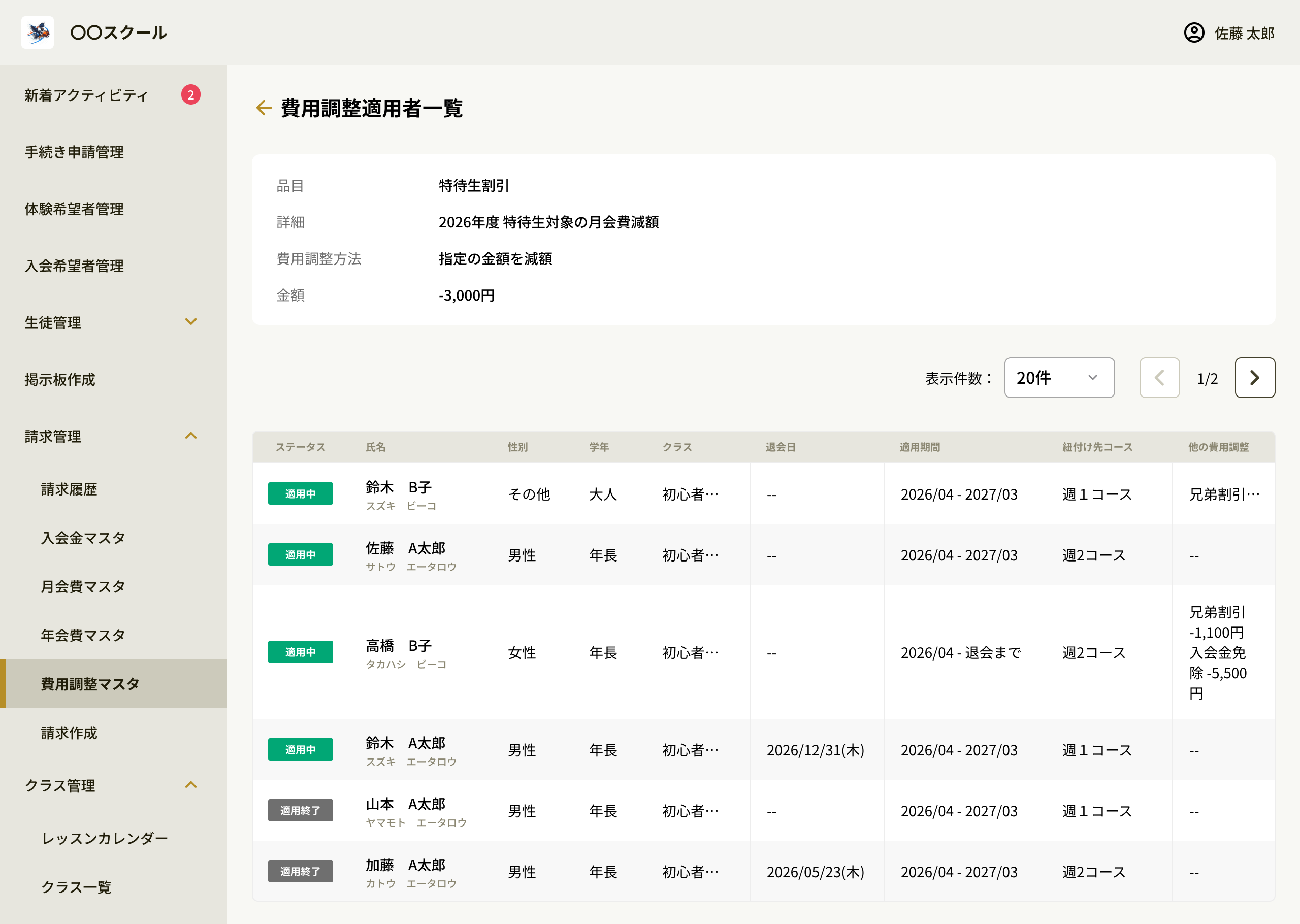Select 請求作成 submenu item
This screenshot has width=1300, height=924.
coord(69,733)
